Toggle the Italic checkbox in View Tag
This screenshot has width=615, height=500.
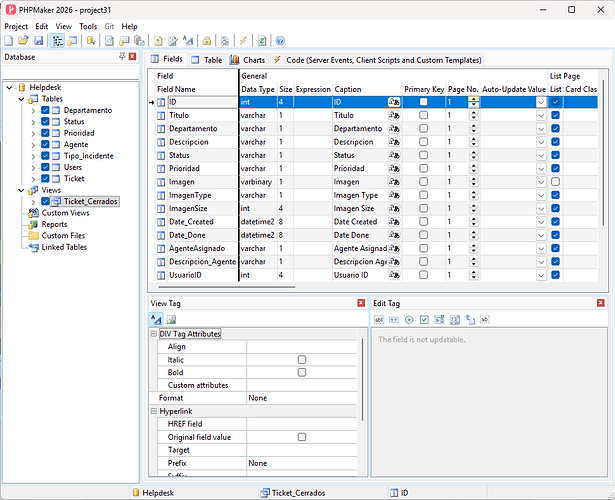[302, 360]
